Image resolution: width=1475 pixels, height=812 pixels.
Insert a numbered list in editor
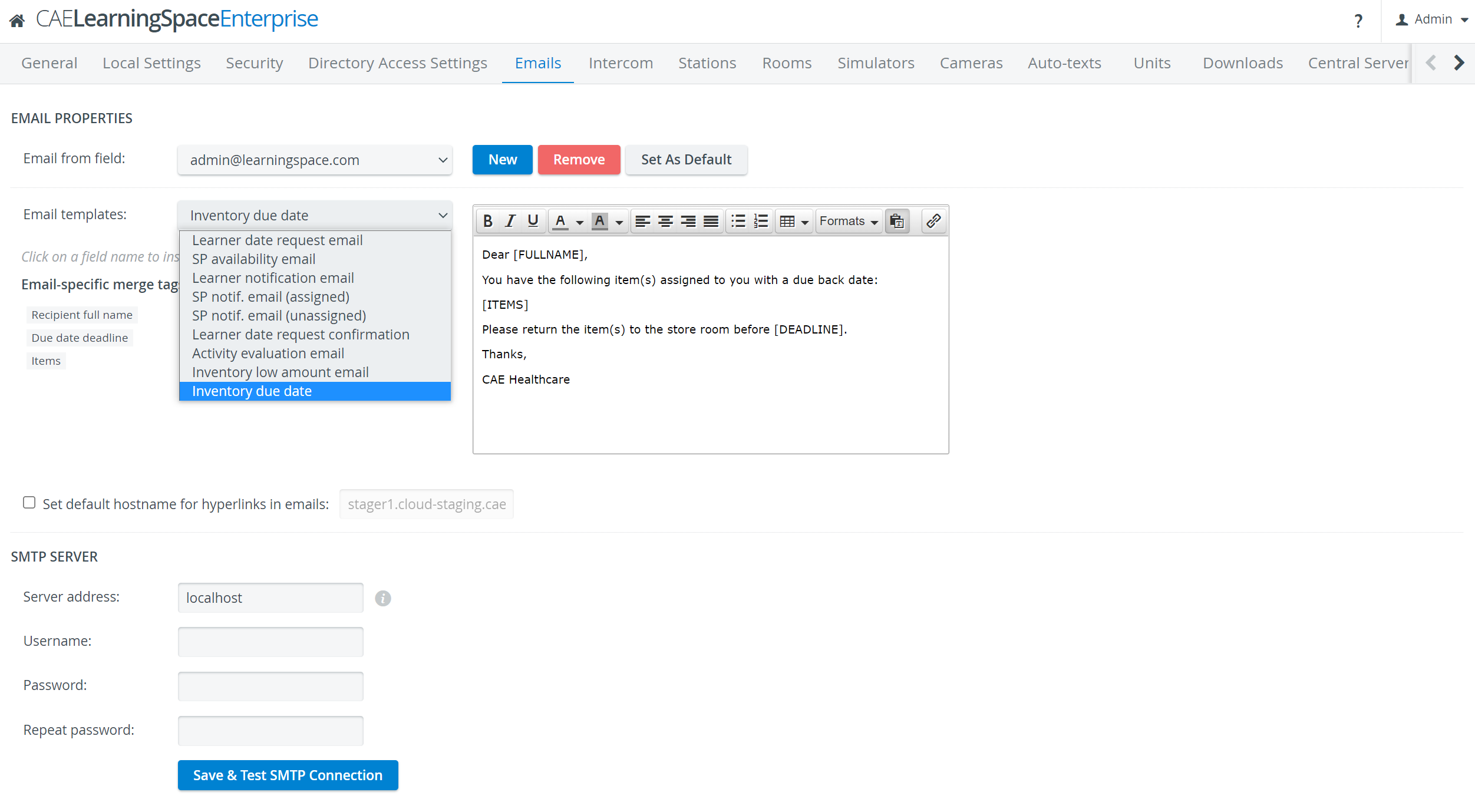(761, 221)
